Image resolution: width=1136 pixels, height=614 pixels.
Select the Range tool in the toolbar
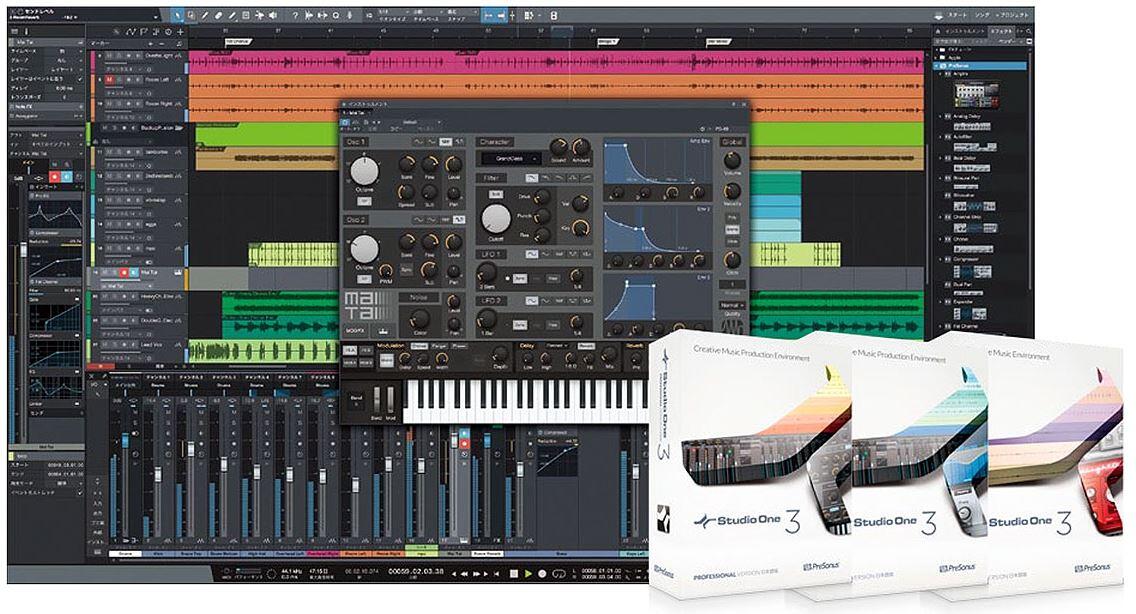click(193, 16)
